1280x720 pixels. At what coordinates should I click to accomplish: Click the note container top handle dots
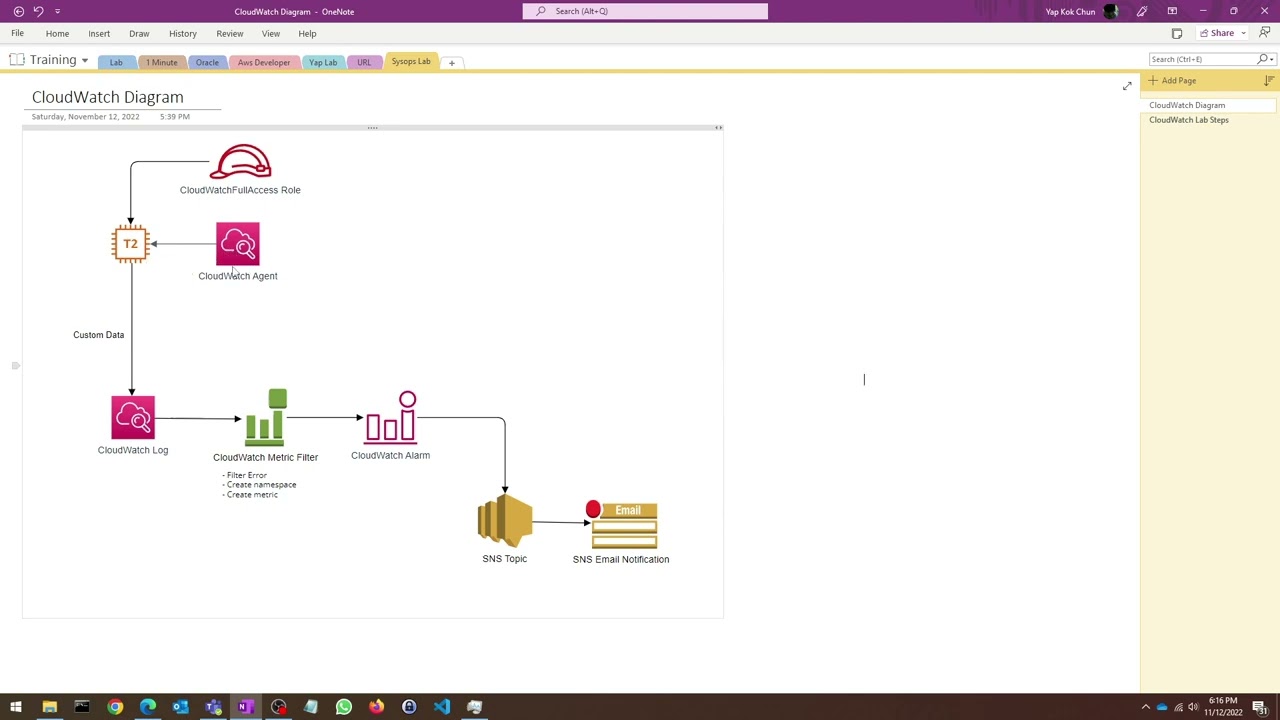tap(372, 128)
